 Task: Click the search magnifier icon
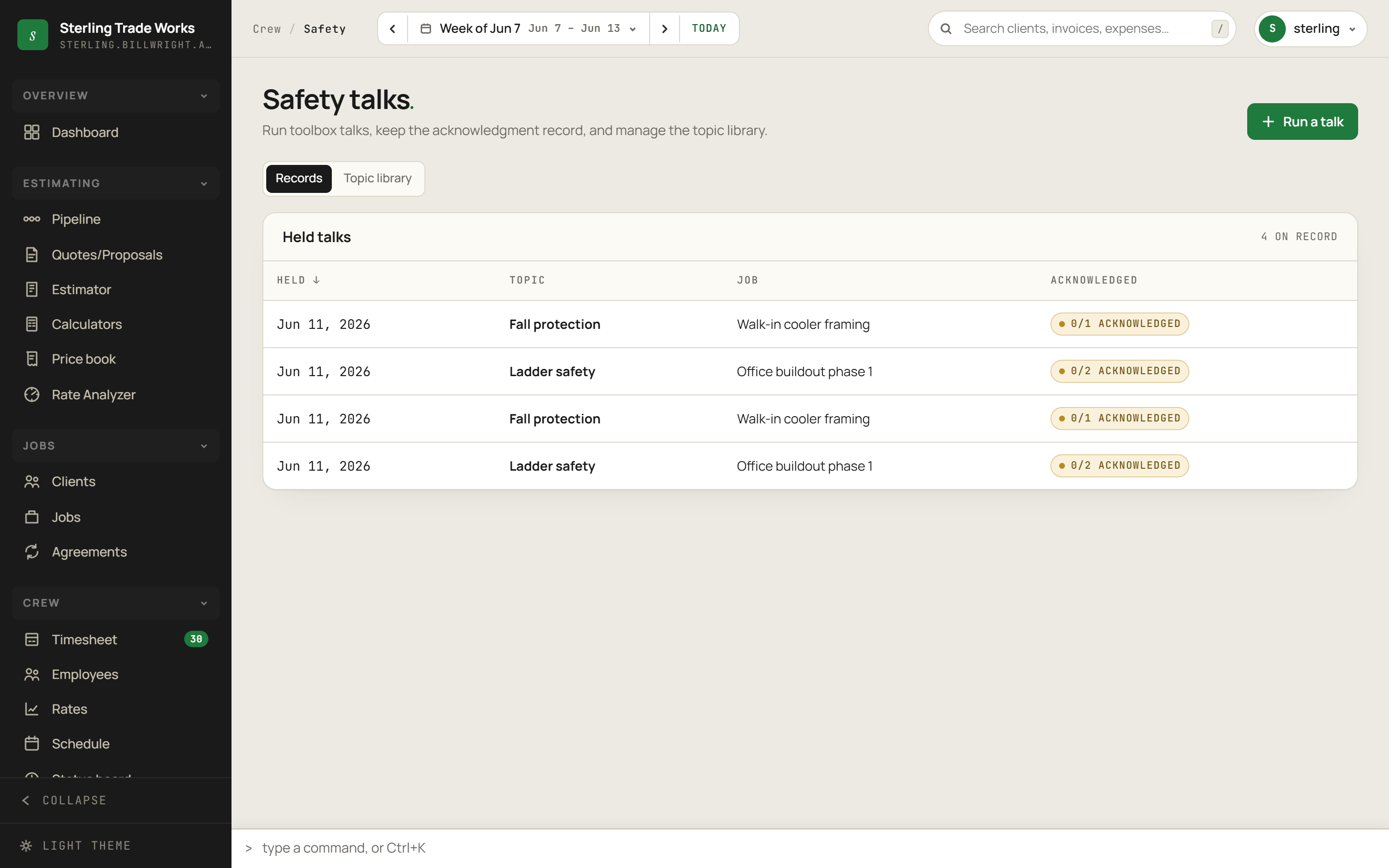click(946, 29)
